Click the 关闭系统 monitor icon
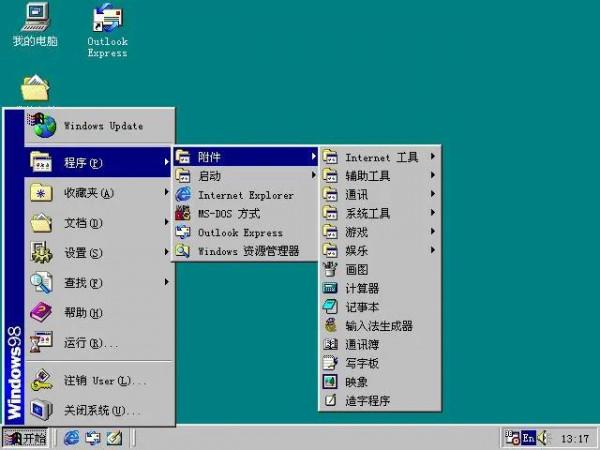This screenshot has width=600, height=450. [41, 410]
